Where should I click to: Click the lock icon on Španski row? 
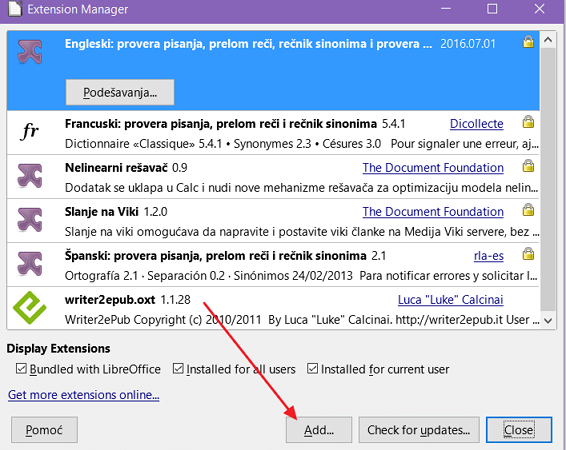[528, 254]
